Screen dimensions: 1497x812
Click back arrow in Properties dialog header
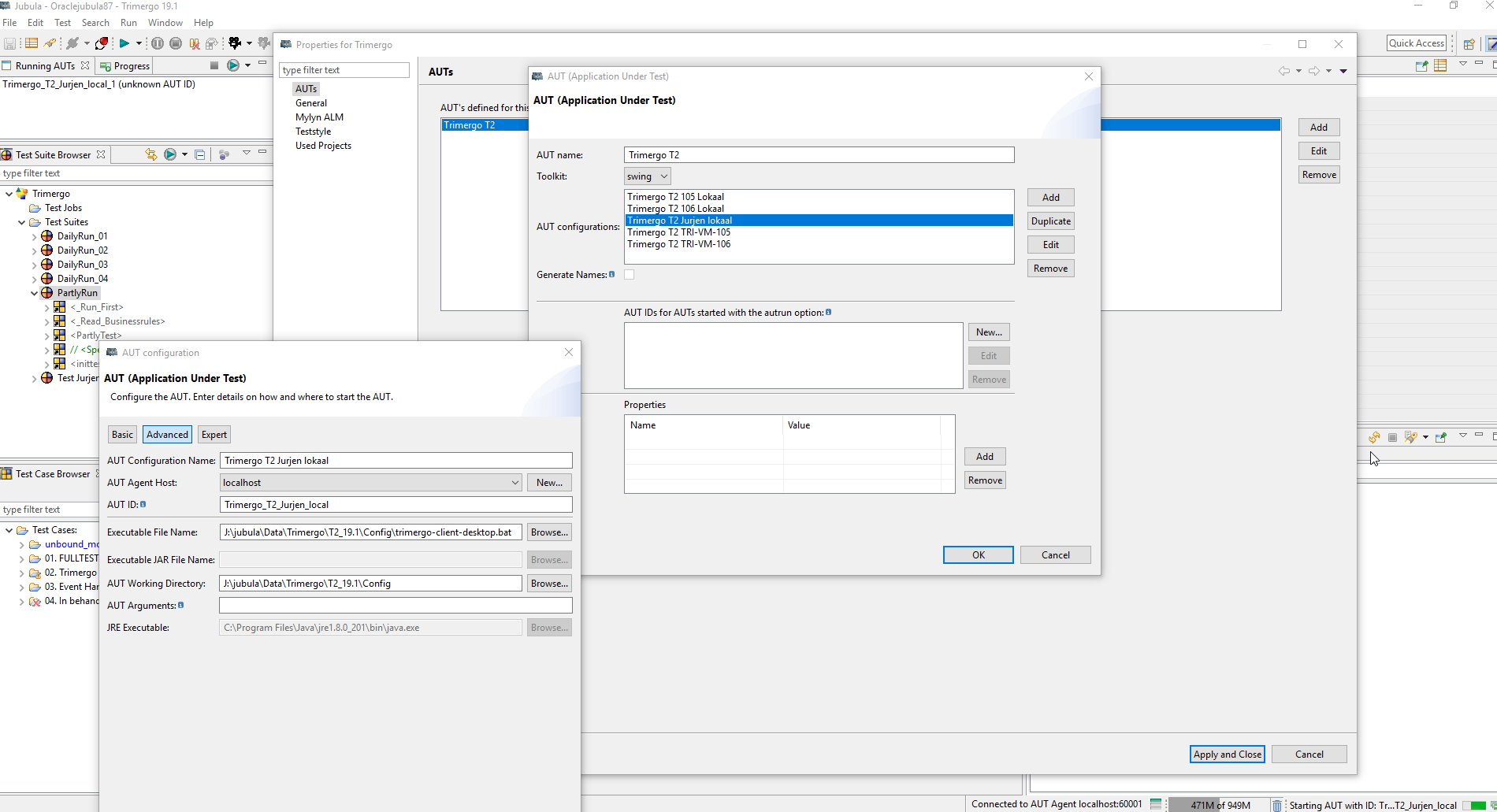[x=1284, y=71]
